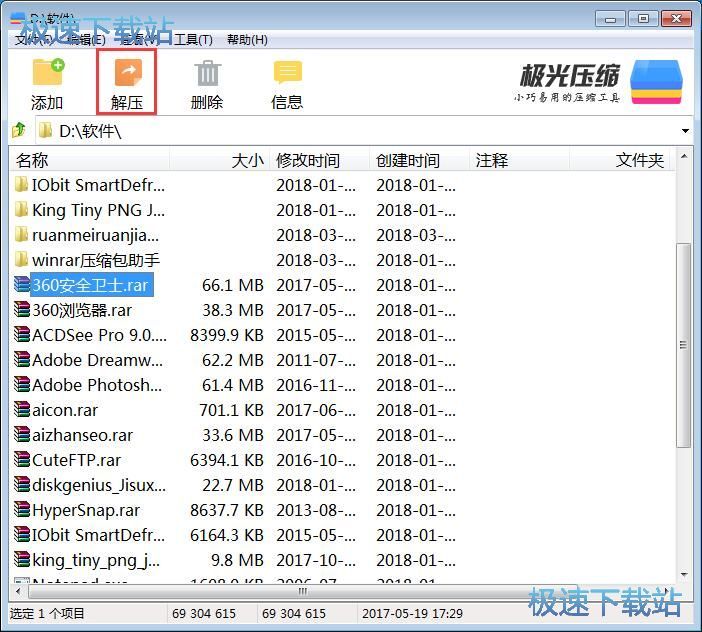This screenshot has height=632, width=702.
Task: Select the winrar压缩包助手 folder name
Action: pyautogui.click(x=96, y=260)
